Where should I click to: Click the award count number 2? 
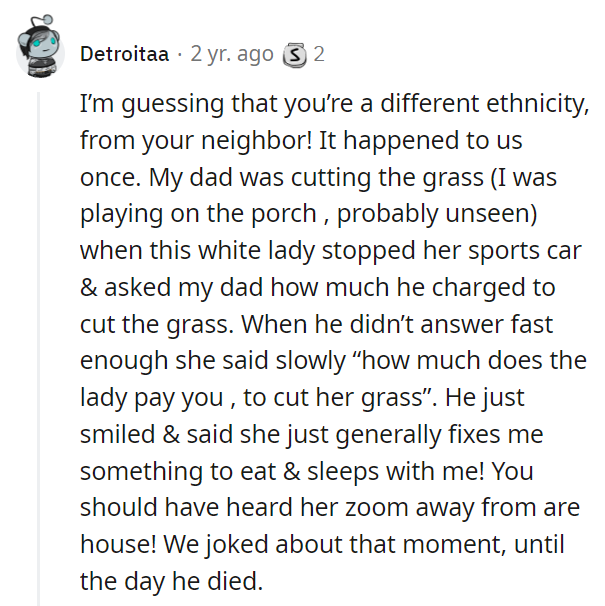pyautogui.click(x=319, y=54)
